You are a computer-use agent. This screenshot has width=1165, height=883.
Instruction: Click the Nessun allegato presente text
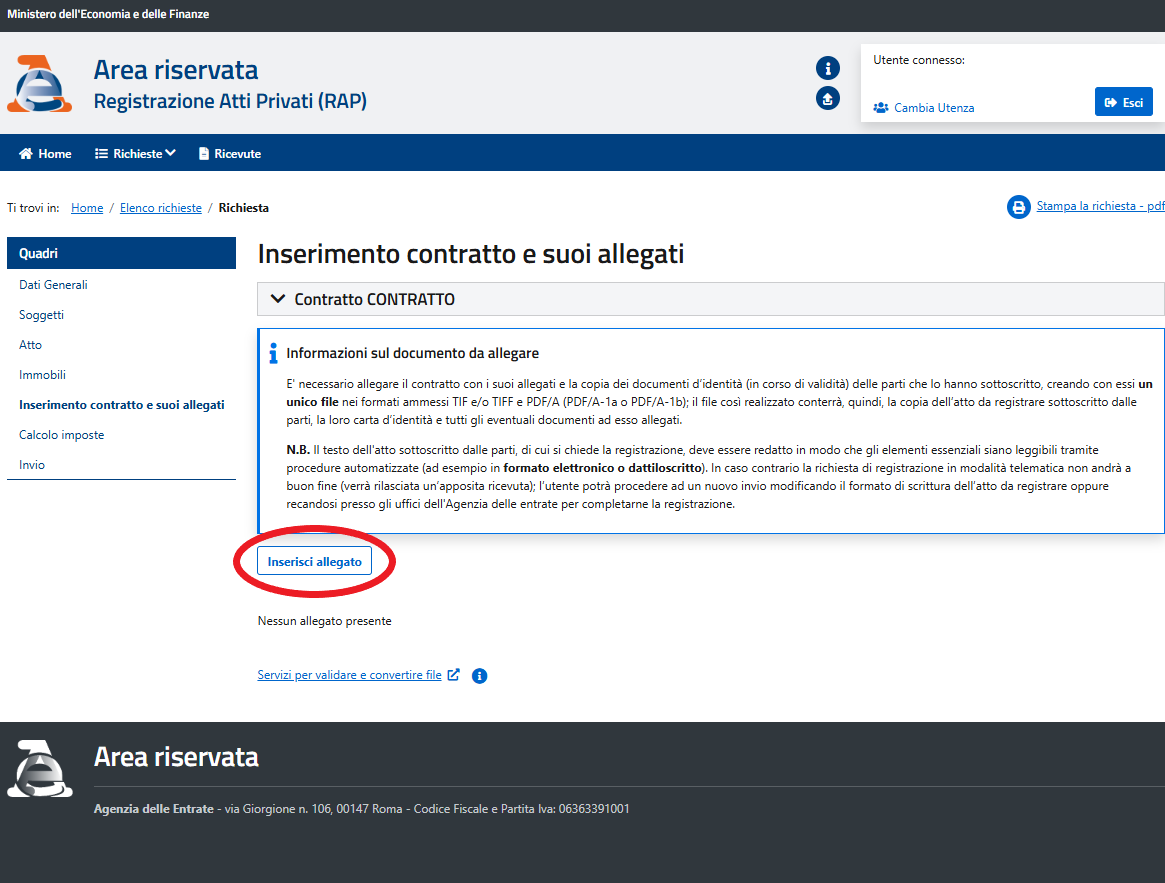coord(324,621)
